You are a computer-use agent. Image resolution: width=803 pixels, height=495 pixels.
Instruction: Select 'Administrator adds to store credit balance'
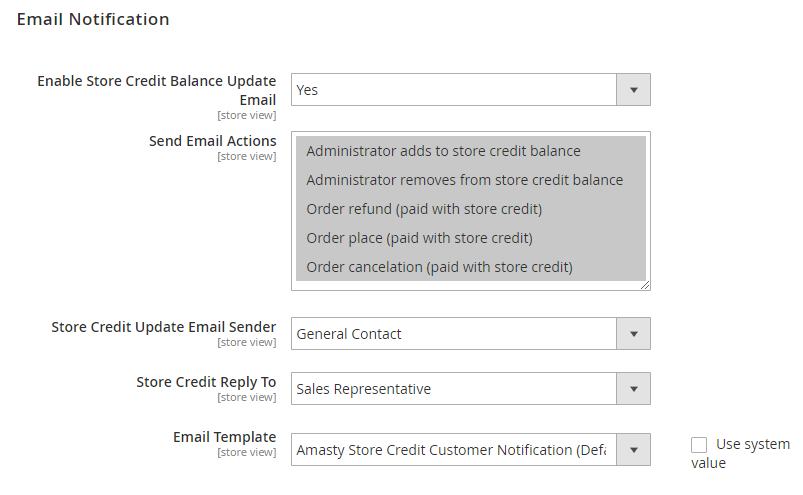click(x=443, y=151)
